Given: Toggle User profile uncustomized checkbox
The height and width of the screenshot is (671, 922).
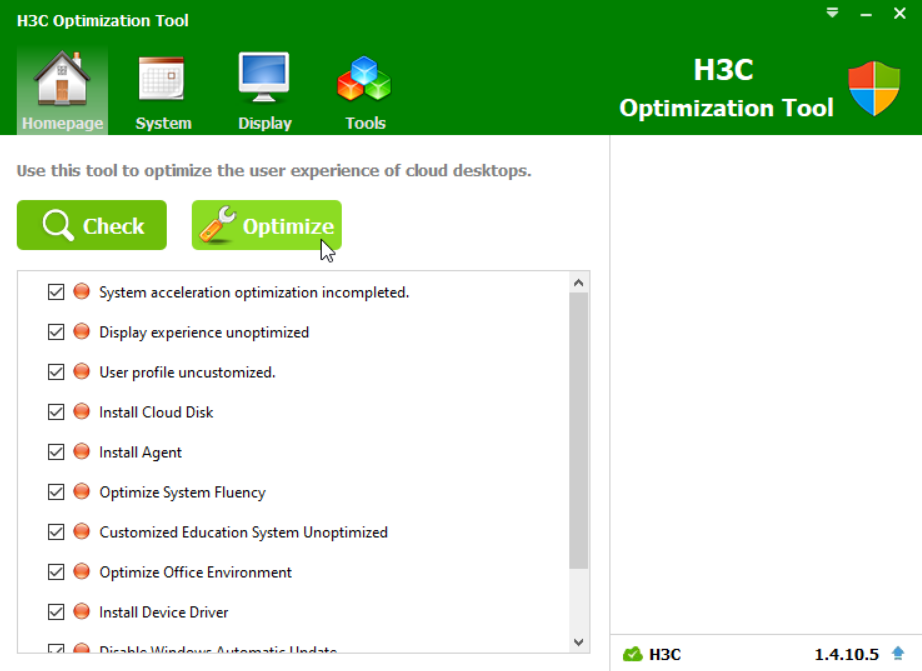Looking at the screenshot, I should 56,372.
